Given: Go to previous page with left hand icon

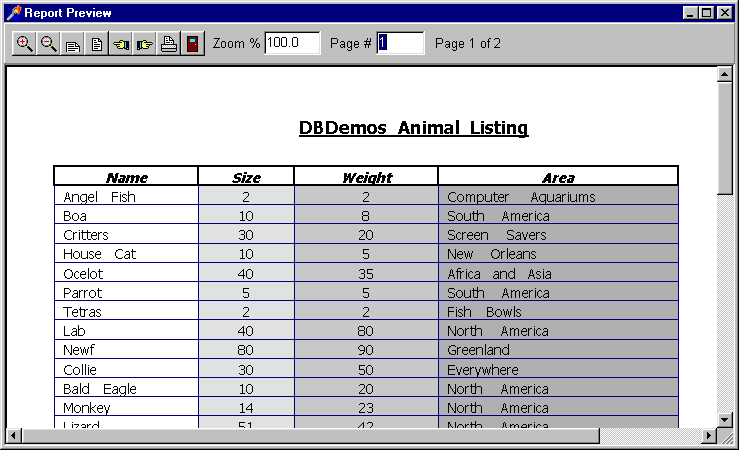Looking at the screenshot, I should pyautogui.click(x=121, y=44).
